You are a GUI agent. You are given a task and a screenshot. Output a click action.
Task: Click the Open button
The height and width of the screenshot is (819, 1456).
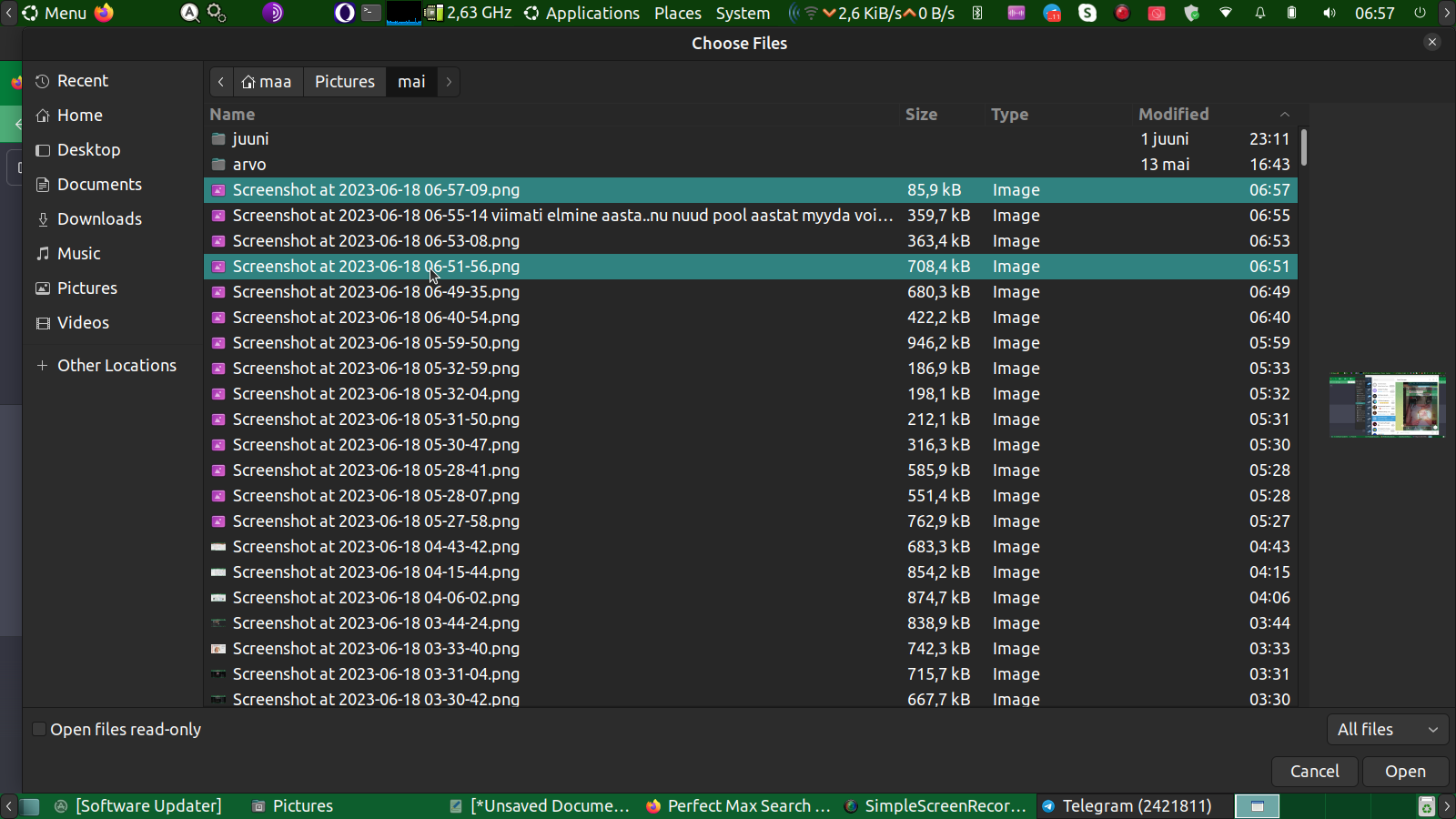(x=1404, y=772)
